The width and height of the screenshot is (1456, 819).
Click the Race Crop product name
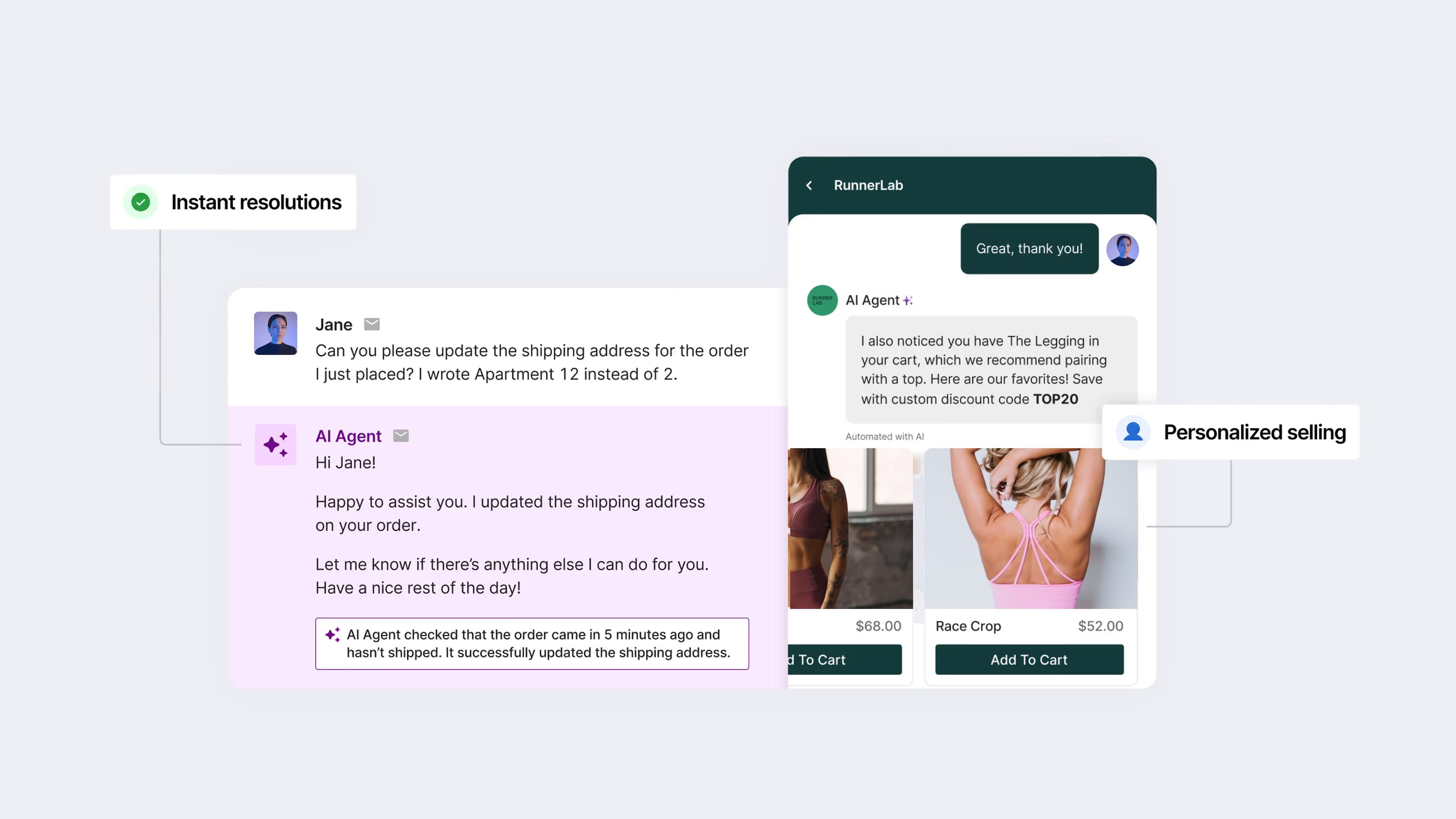[968, 626]
